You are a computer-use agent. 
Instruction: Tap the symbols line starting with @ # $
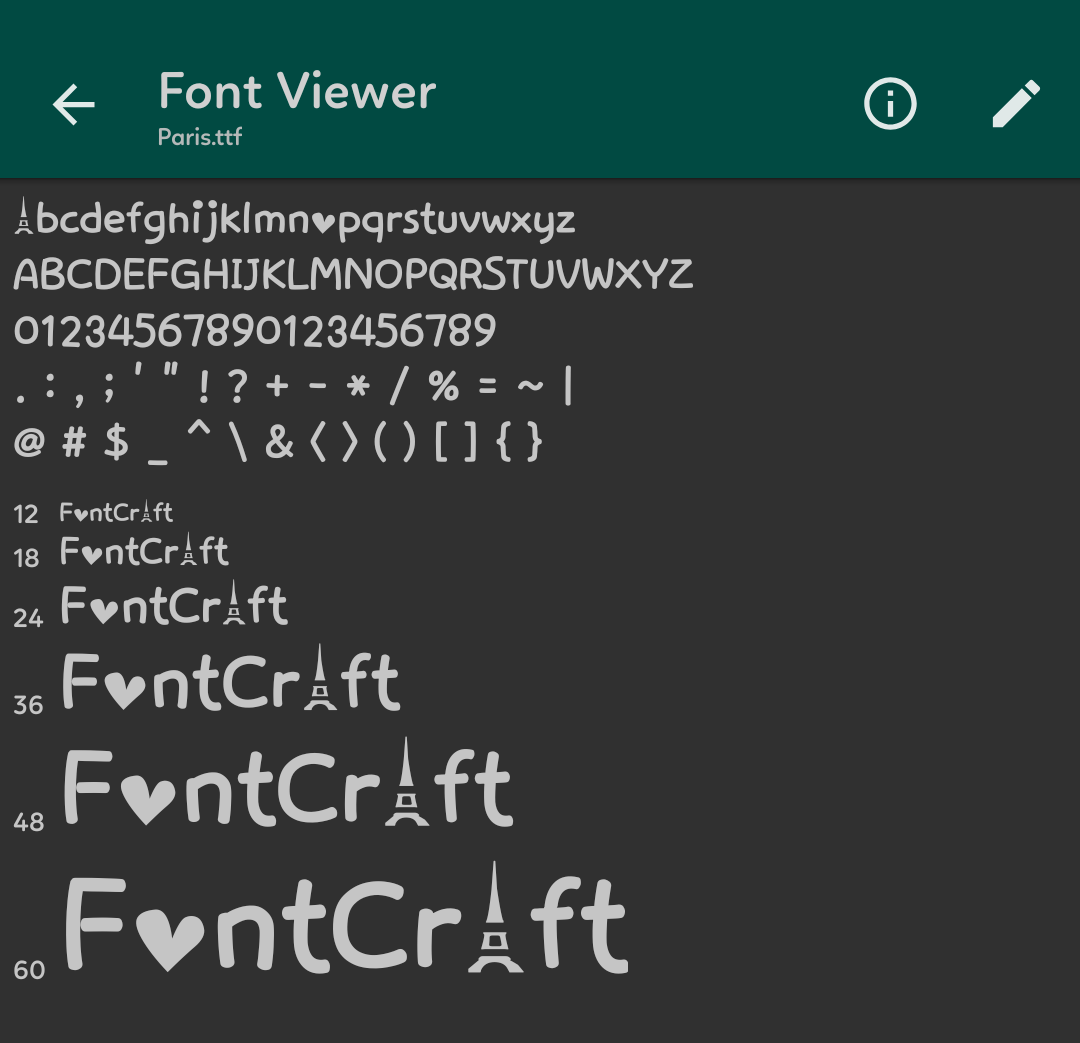click(x=278, y=442)
